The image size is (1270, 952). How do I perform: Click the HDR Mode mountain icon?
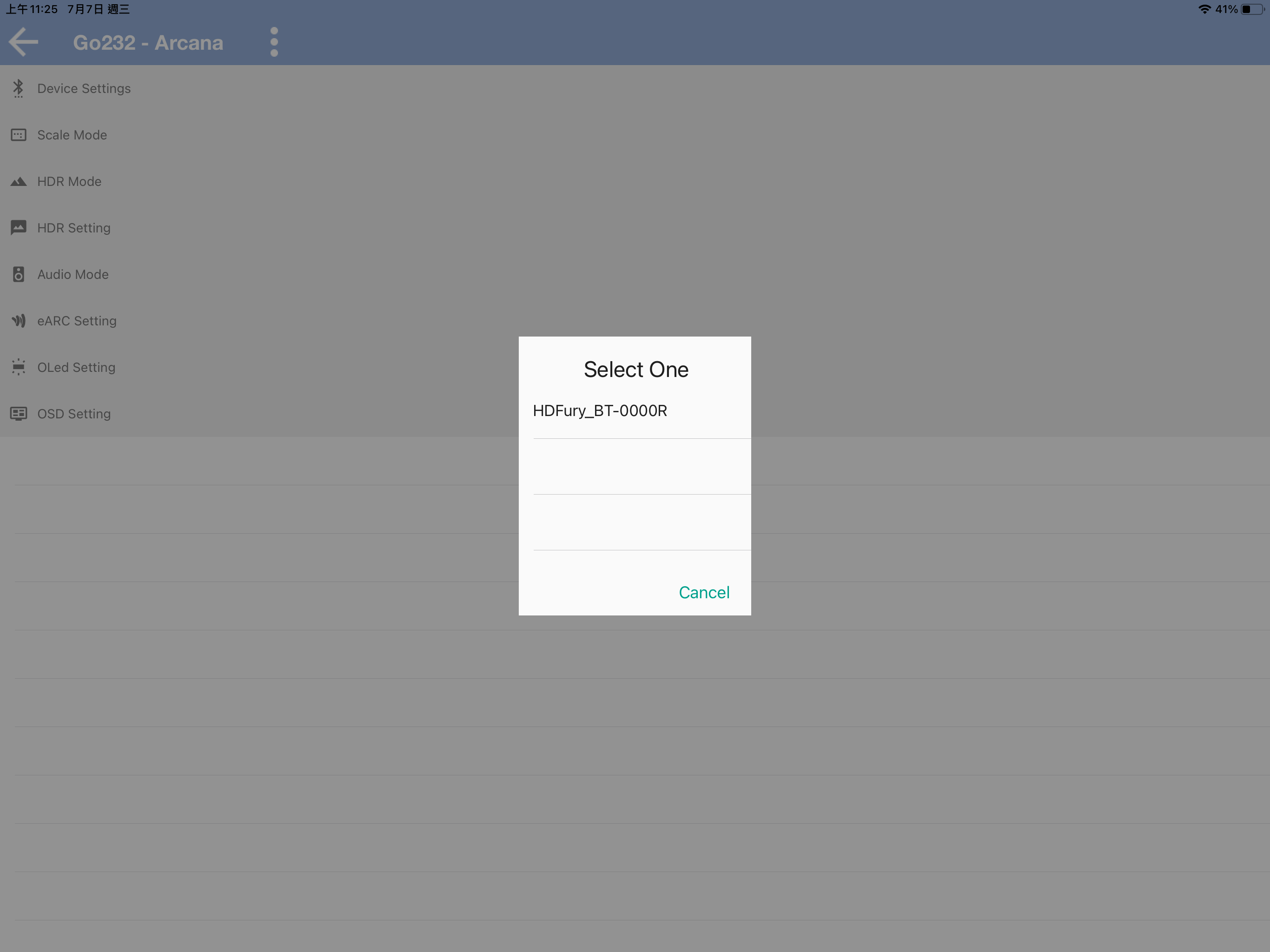19,181
